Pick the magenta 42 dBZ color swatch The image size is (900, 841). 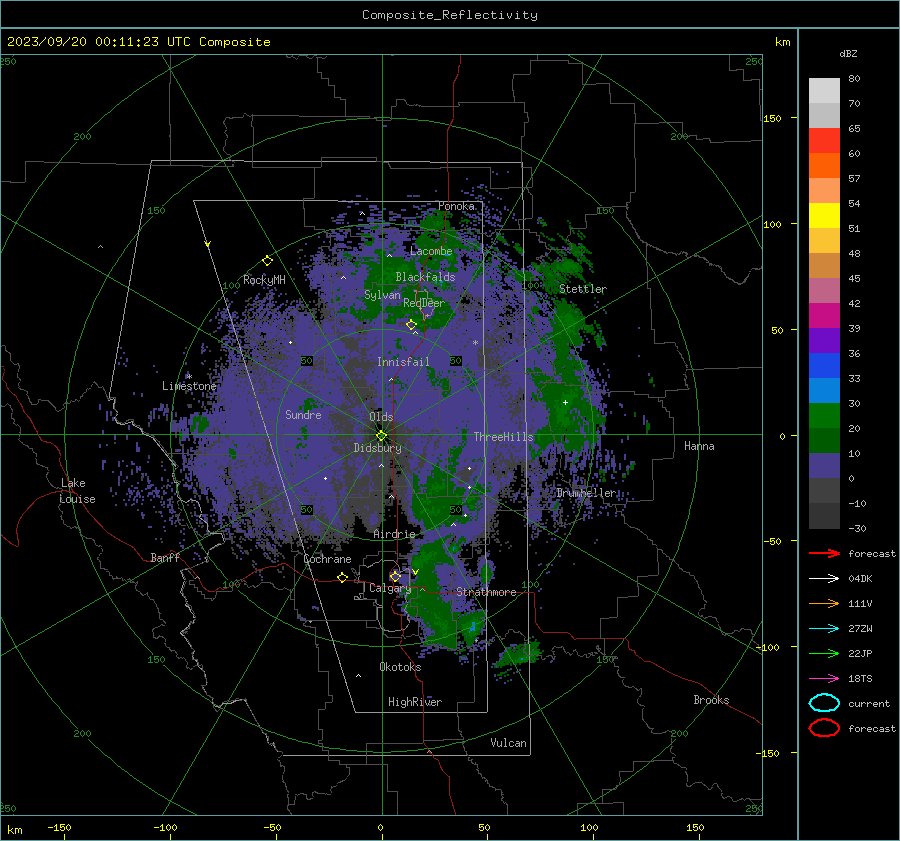coord(824,315)
